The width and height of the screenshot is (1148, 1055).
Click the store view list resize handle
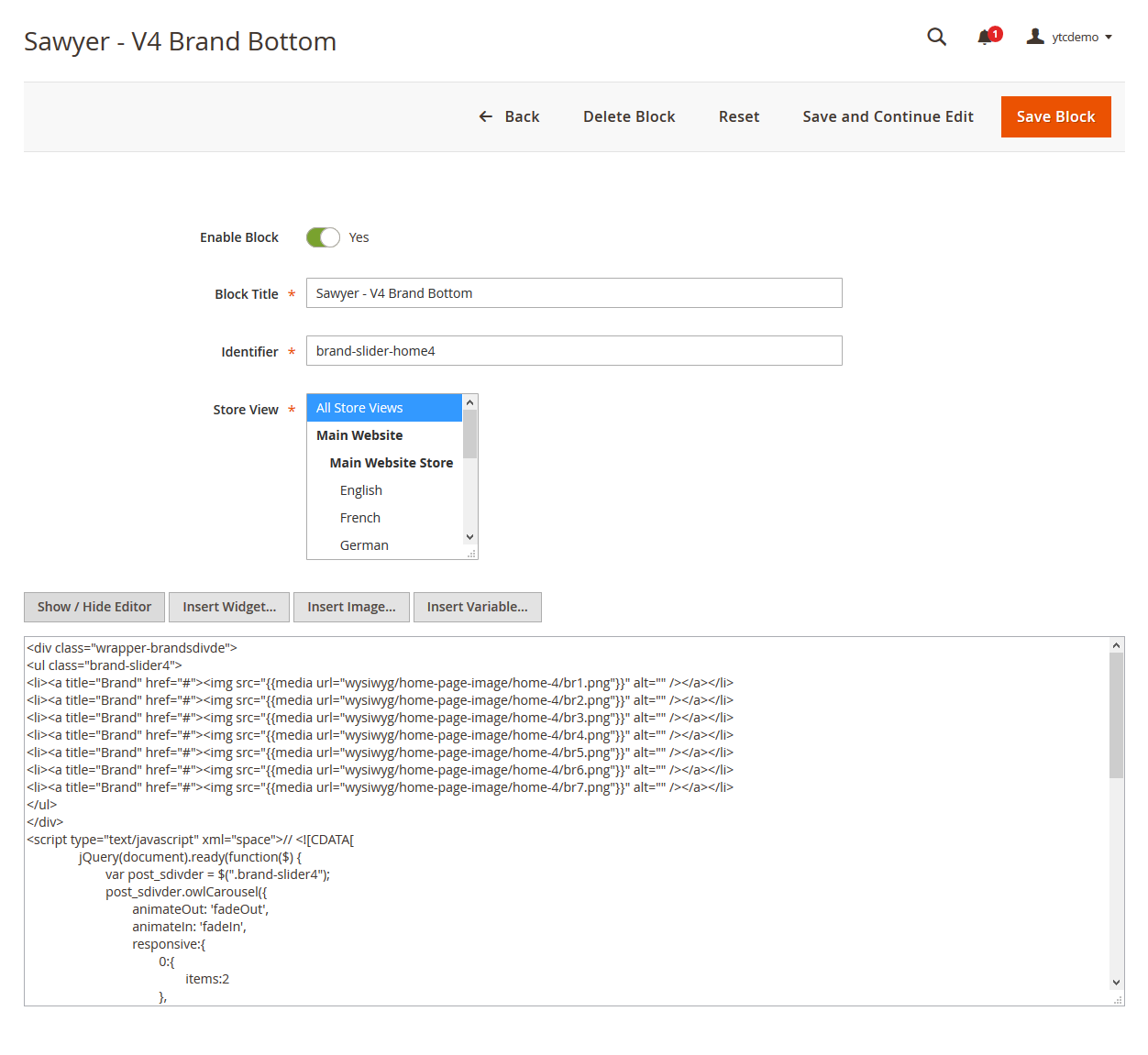[471, 553]
